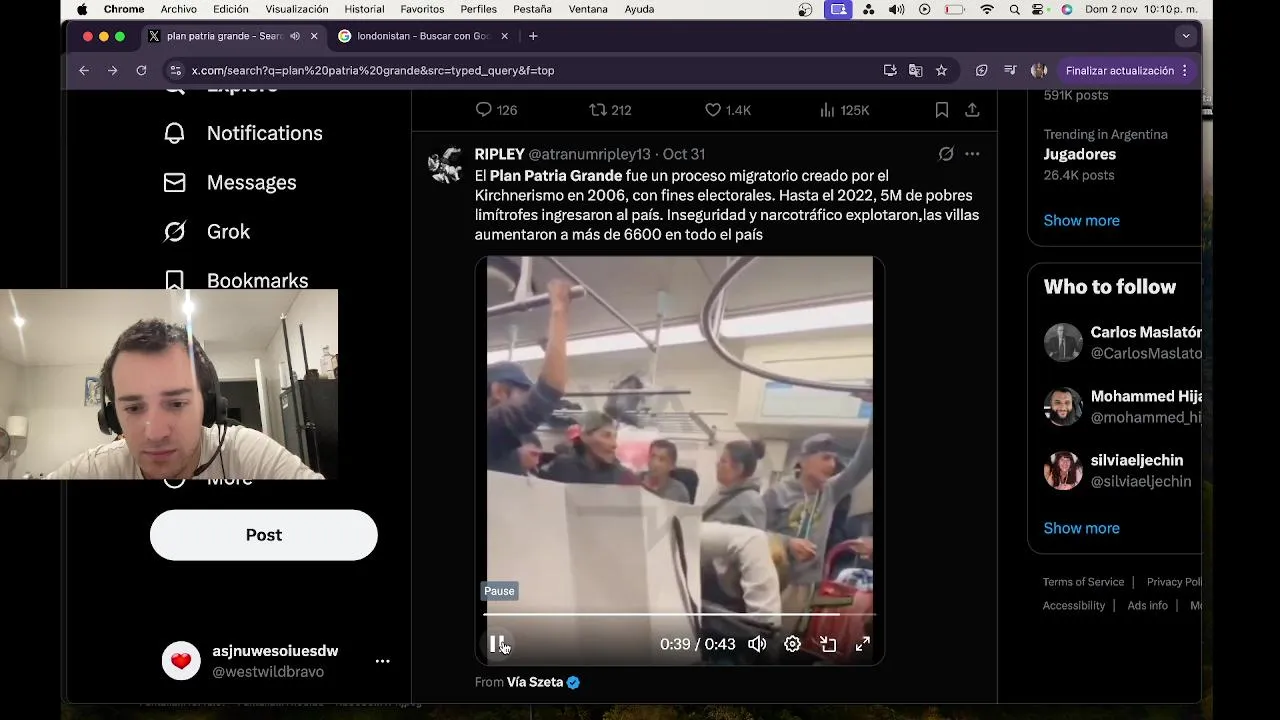Open macOS Spotlight search icon
This screenshot has width=1280, height=720.
[1015, 9]
